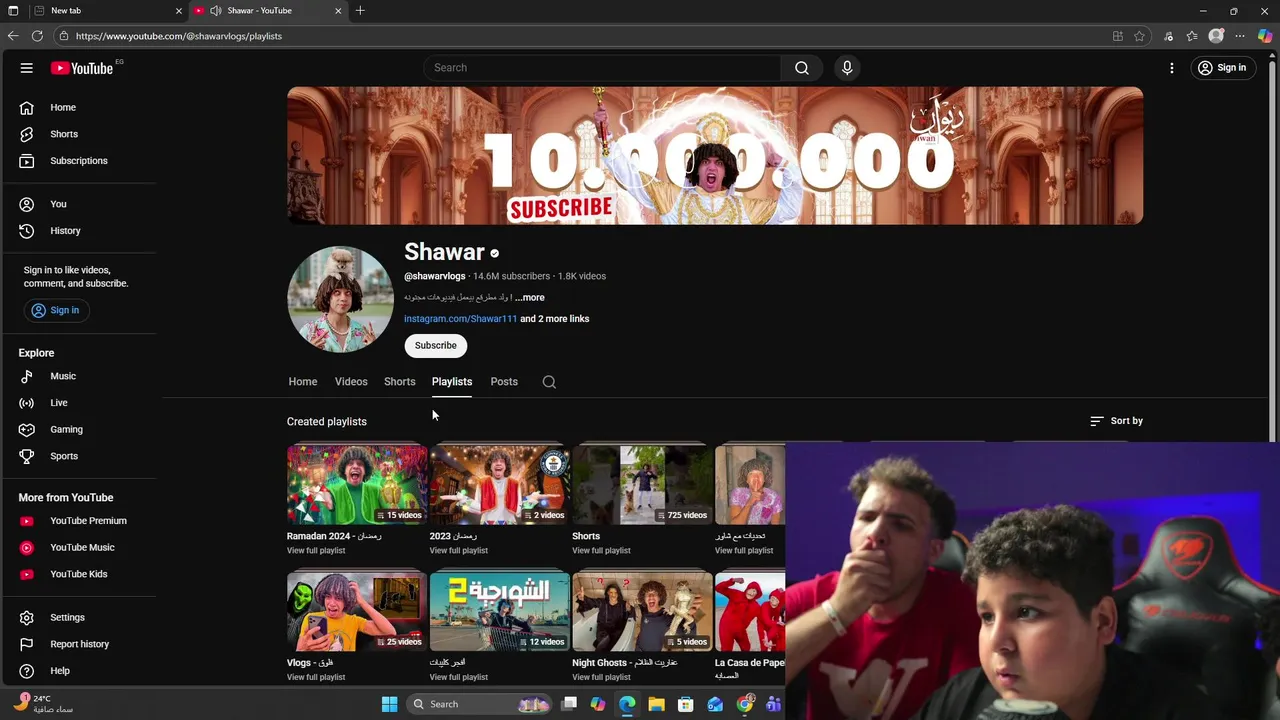Viewport: 1280px width, 720px height.
Task: Open Ramadan 2024 playlist thumbnail
Action: pos(357,485)
